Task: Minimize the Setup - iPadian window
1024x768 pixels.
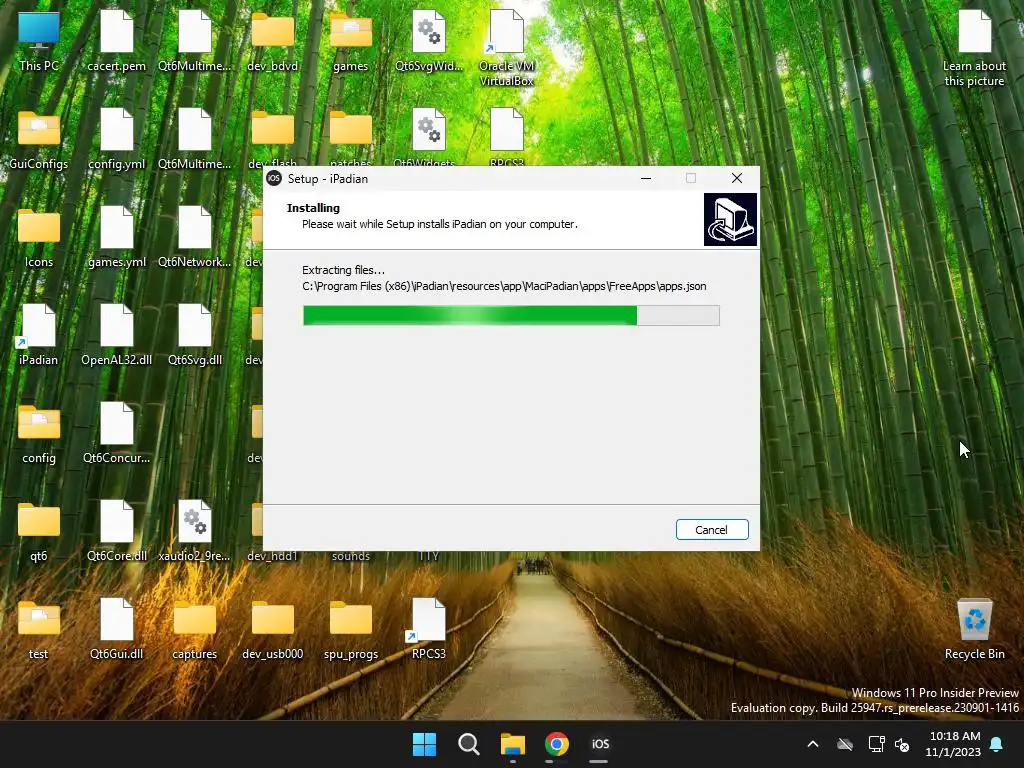Action: [646, 178]
